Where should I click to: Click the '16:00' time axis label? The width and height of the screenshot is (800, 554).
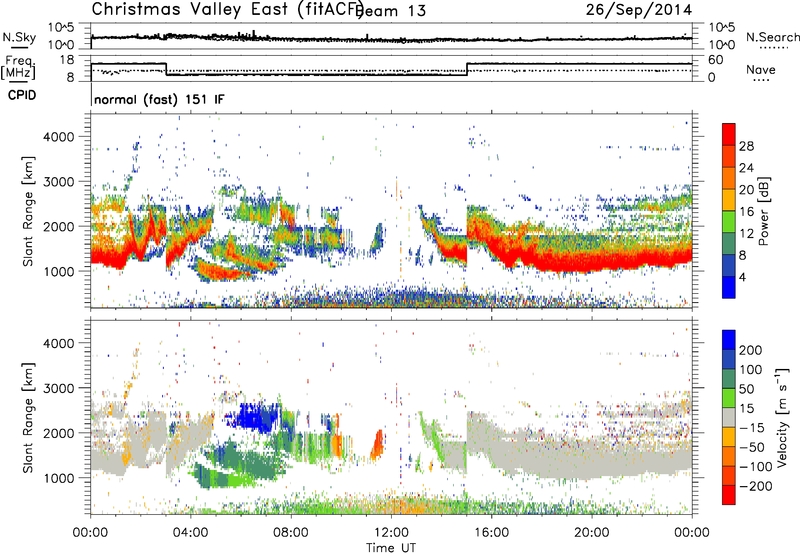pyautogui.click(x=491, y=533)
